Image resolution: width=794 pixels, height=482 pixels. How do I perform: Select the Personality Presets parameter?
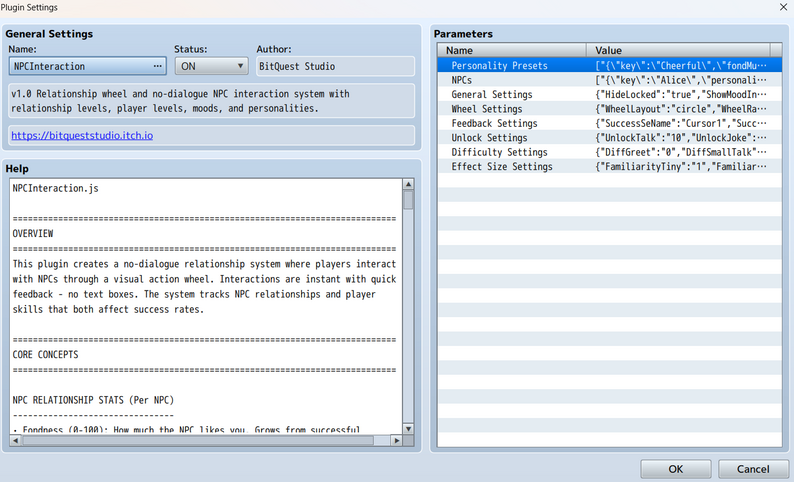(610, 65)
